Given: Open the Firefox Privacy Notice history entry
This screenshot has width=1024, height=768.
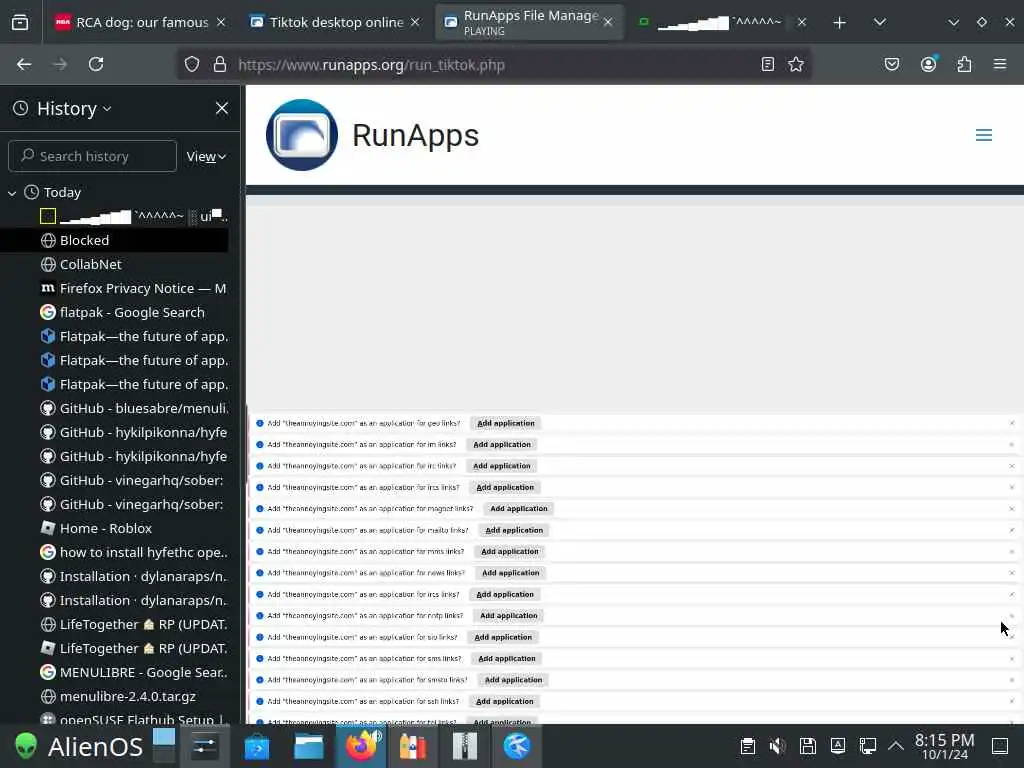Looking at the screenshot, I should pyautogui.click(x=114, y=288).
